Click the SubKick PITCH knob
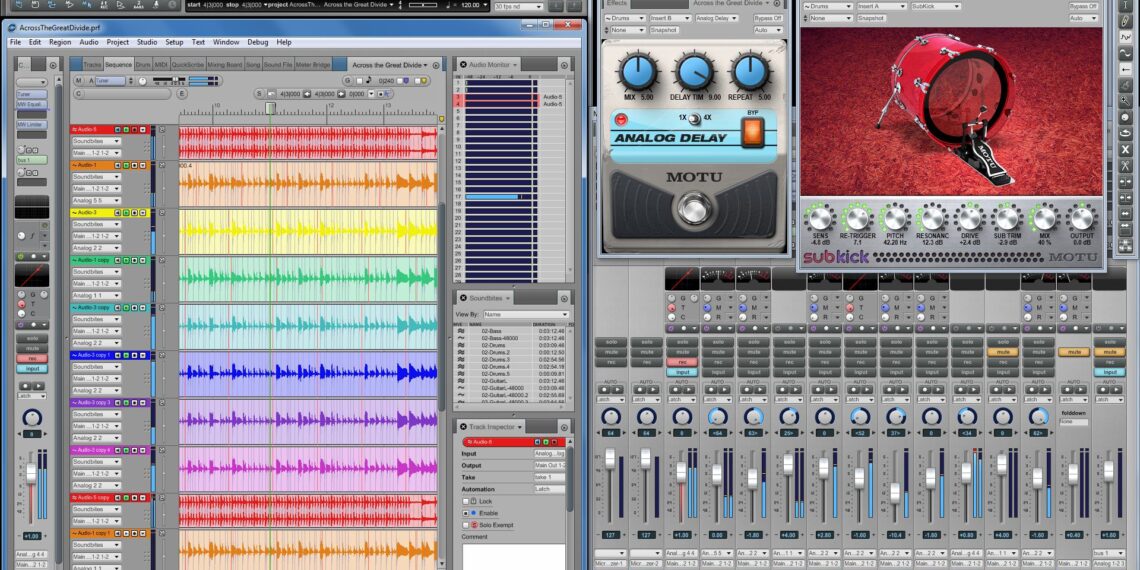Image resolution: width=1140 pixels, height=570 pixels. click(895, 217)
